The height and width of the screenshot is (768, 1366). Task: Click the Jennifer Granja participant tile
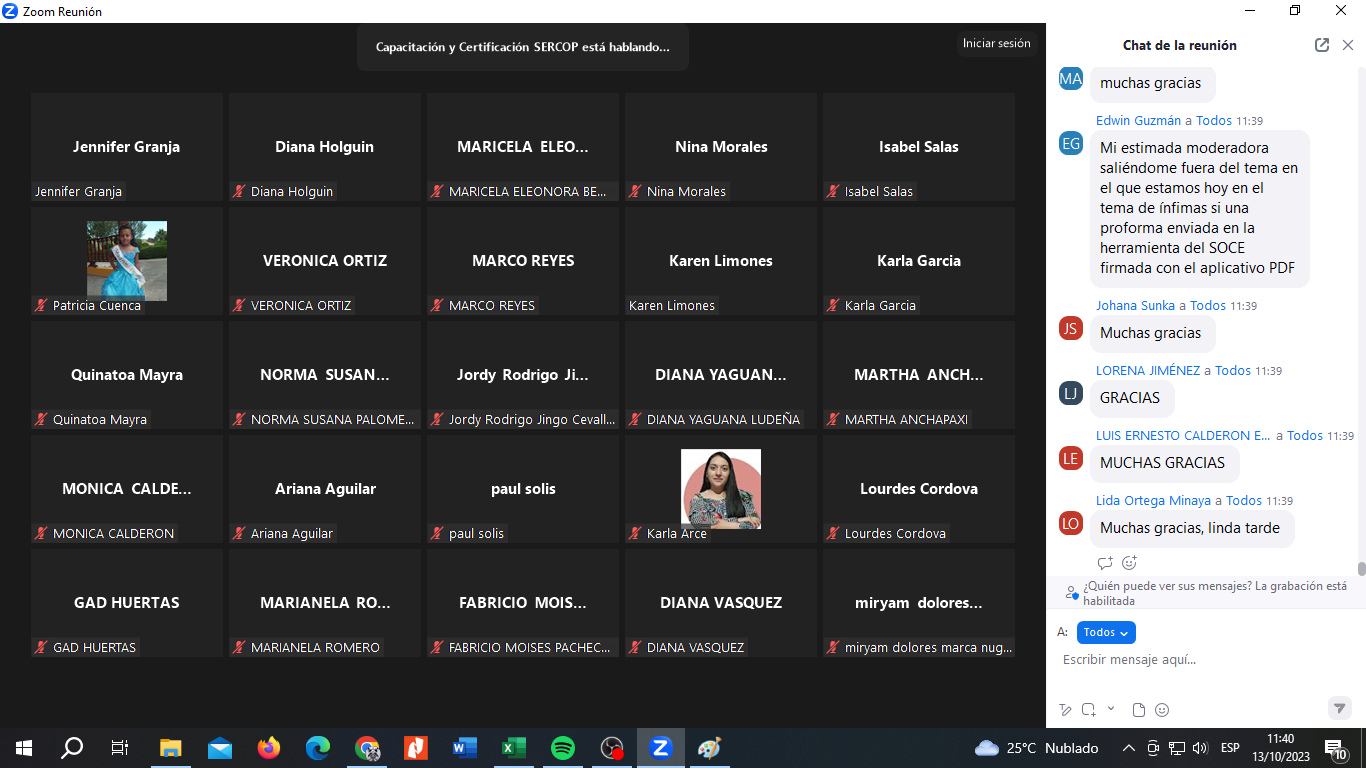(127, 147)
